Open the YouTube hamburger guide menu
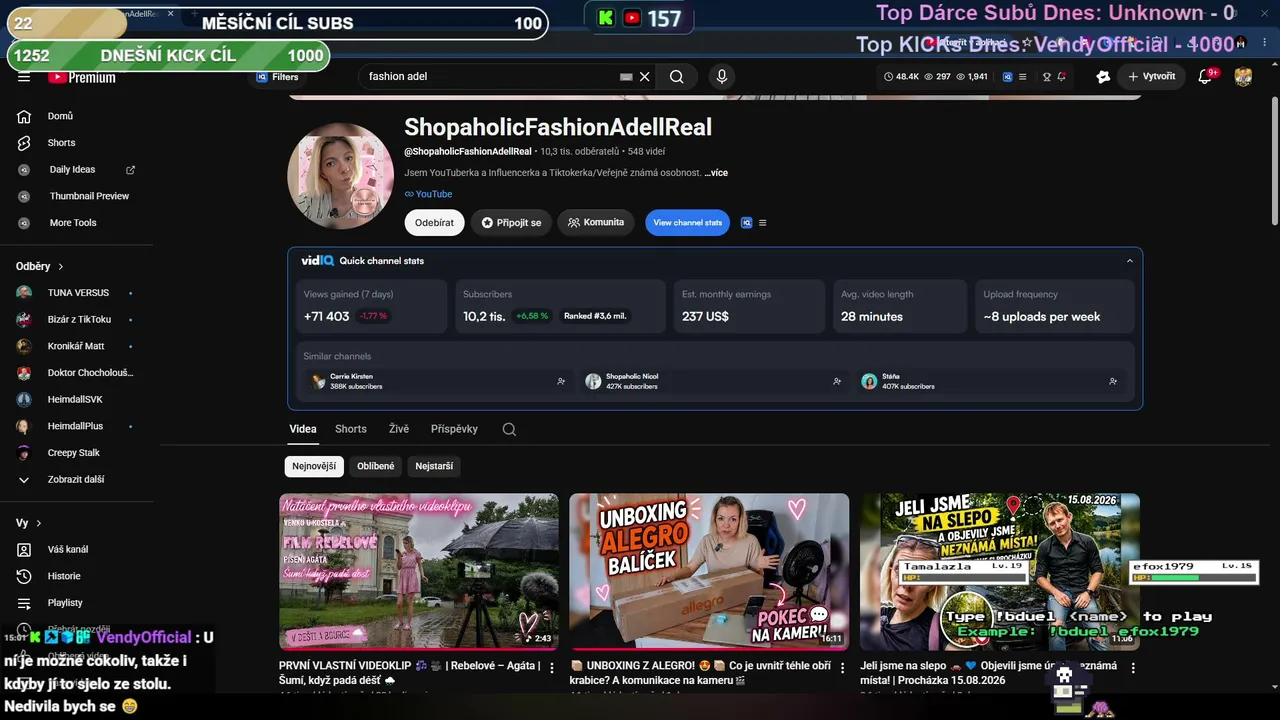 [24, 77]
